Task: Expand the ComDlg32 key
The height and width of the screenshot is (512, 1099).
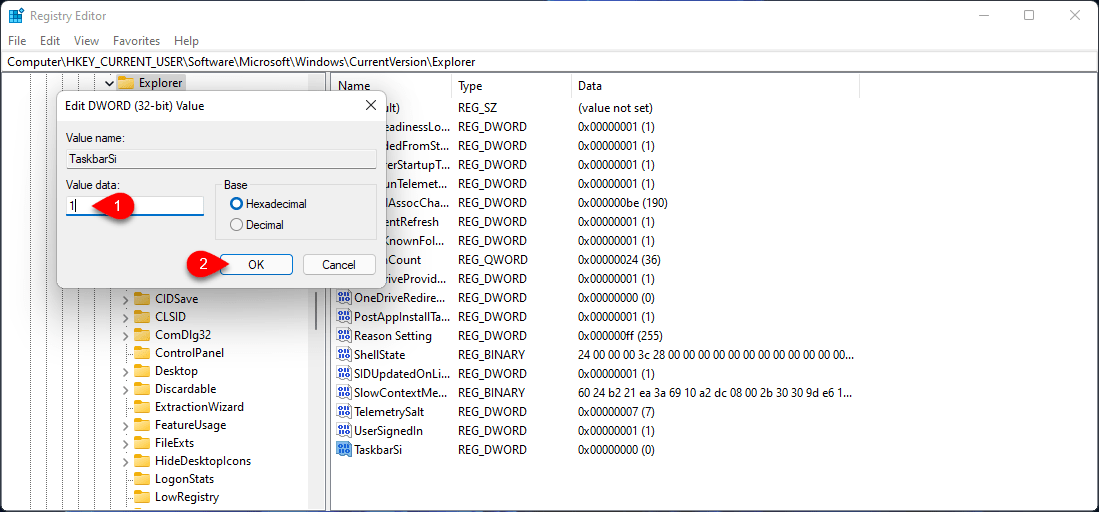Action: pos(125,335)
